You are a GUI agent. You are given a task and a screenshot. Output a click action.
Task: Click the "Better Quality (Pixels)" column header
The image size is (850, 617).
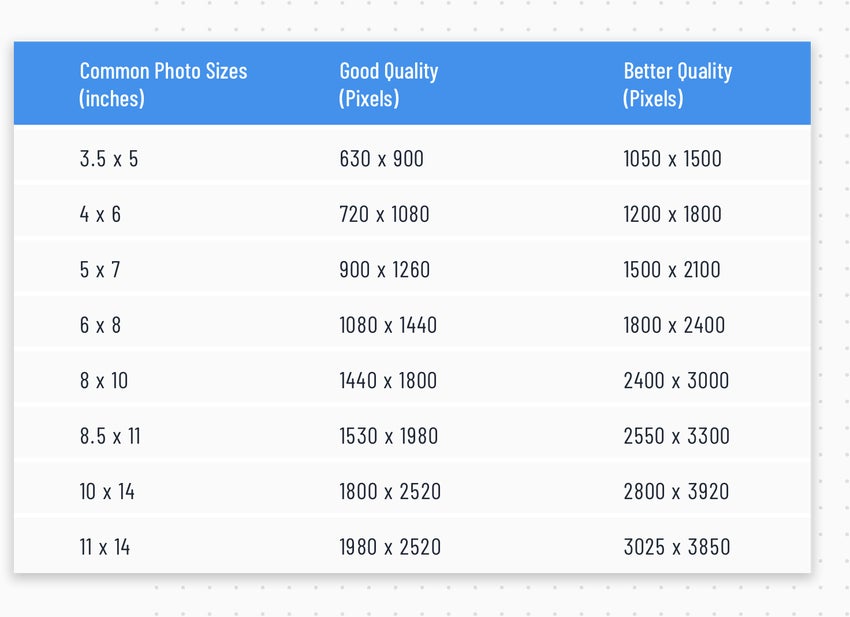pos(677,84)
